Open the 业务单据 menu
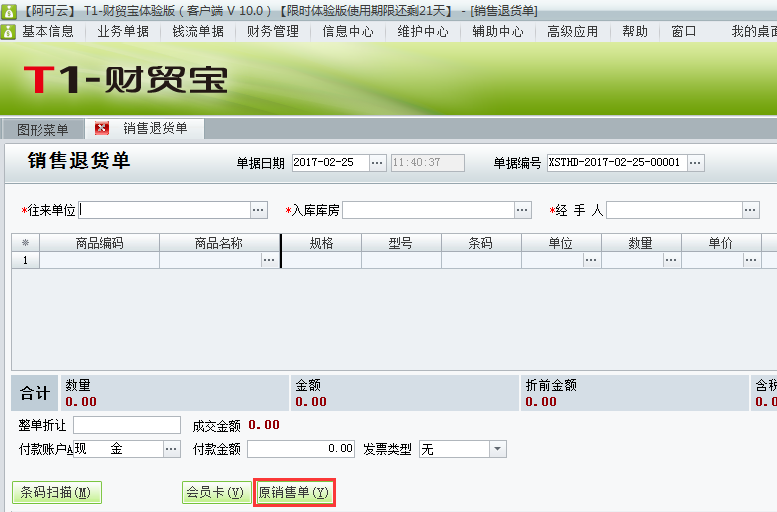 123,32
